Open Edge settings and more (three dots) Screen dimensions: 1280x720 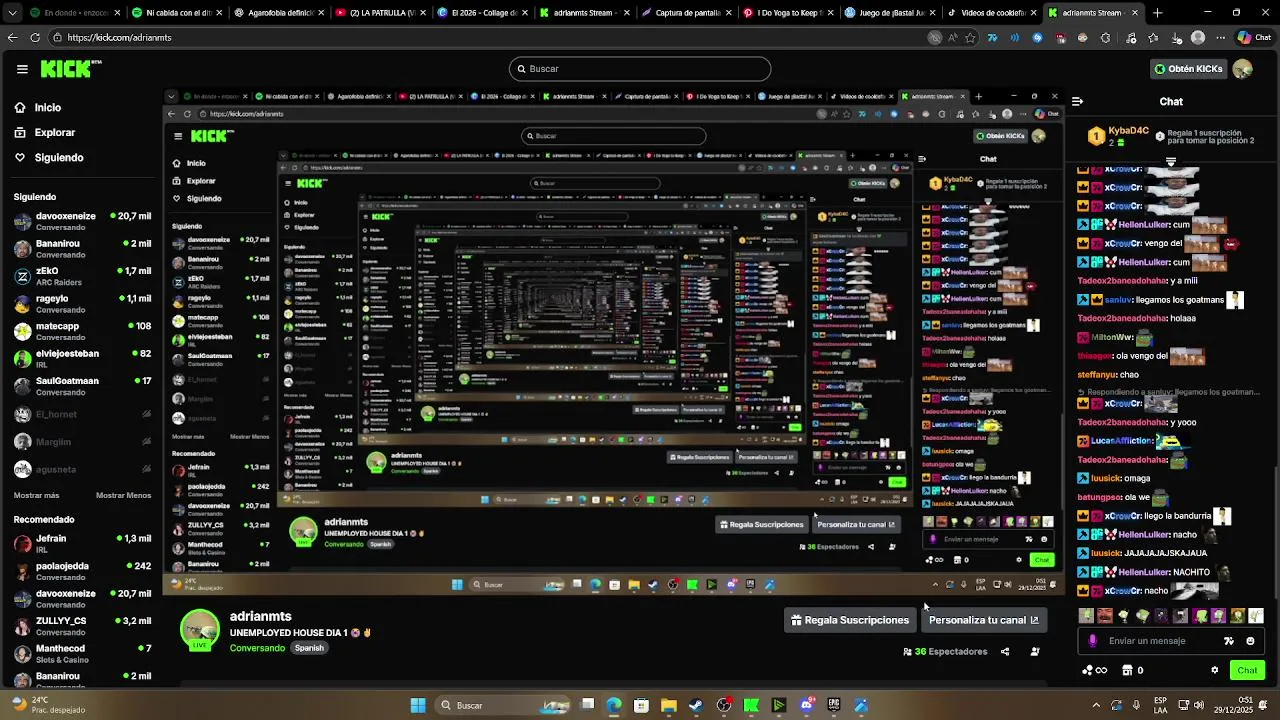pos(1220,37)
